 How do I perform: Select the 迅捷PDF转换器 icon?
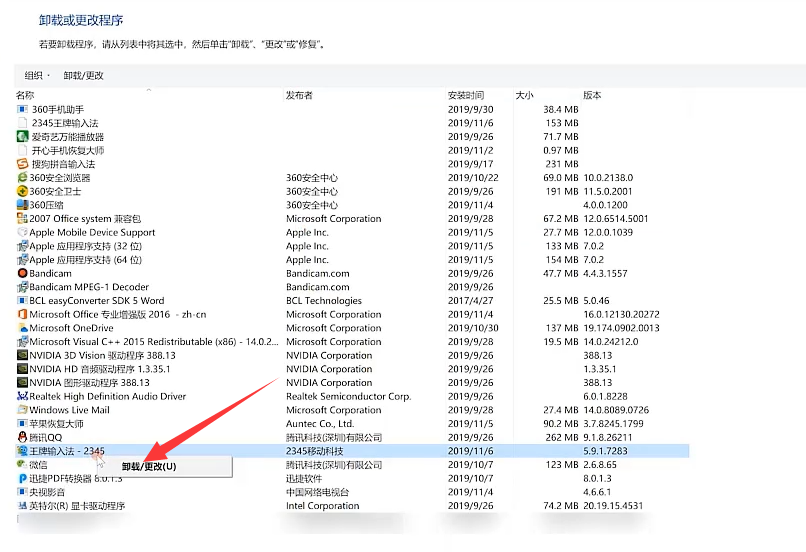coord(23,478)
